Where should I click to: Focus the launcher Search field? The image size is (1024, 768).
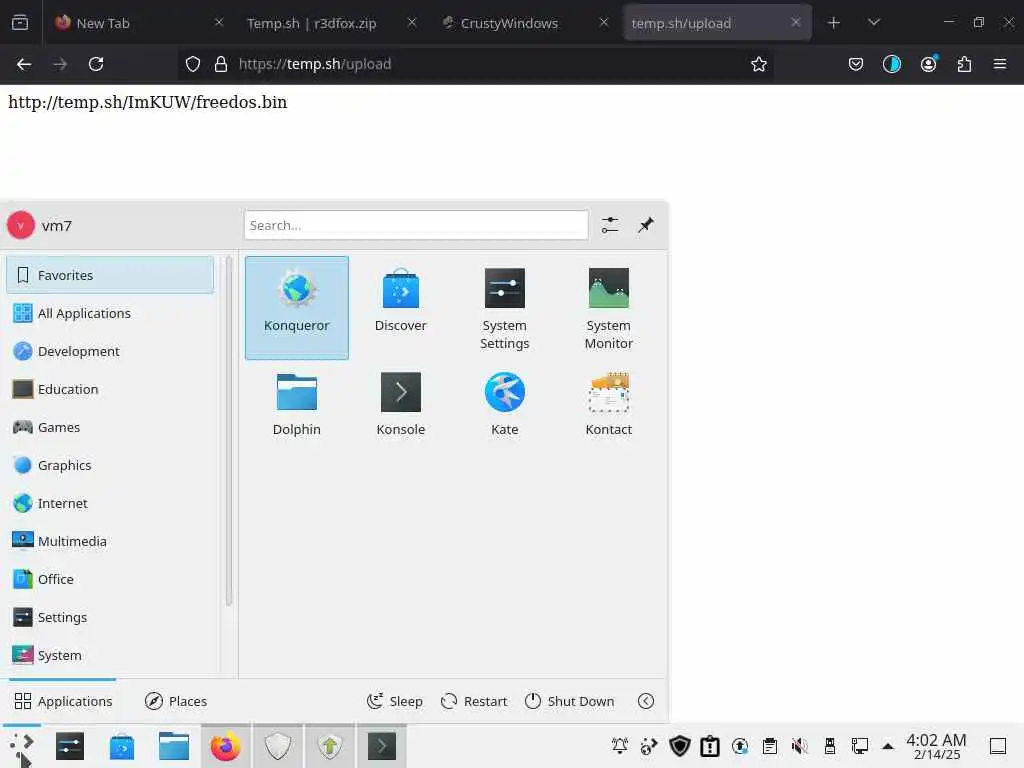coord(416,225)
